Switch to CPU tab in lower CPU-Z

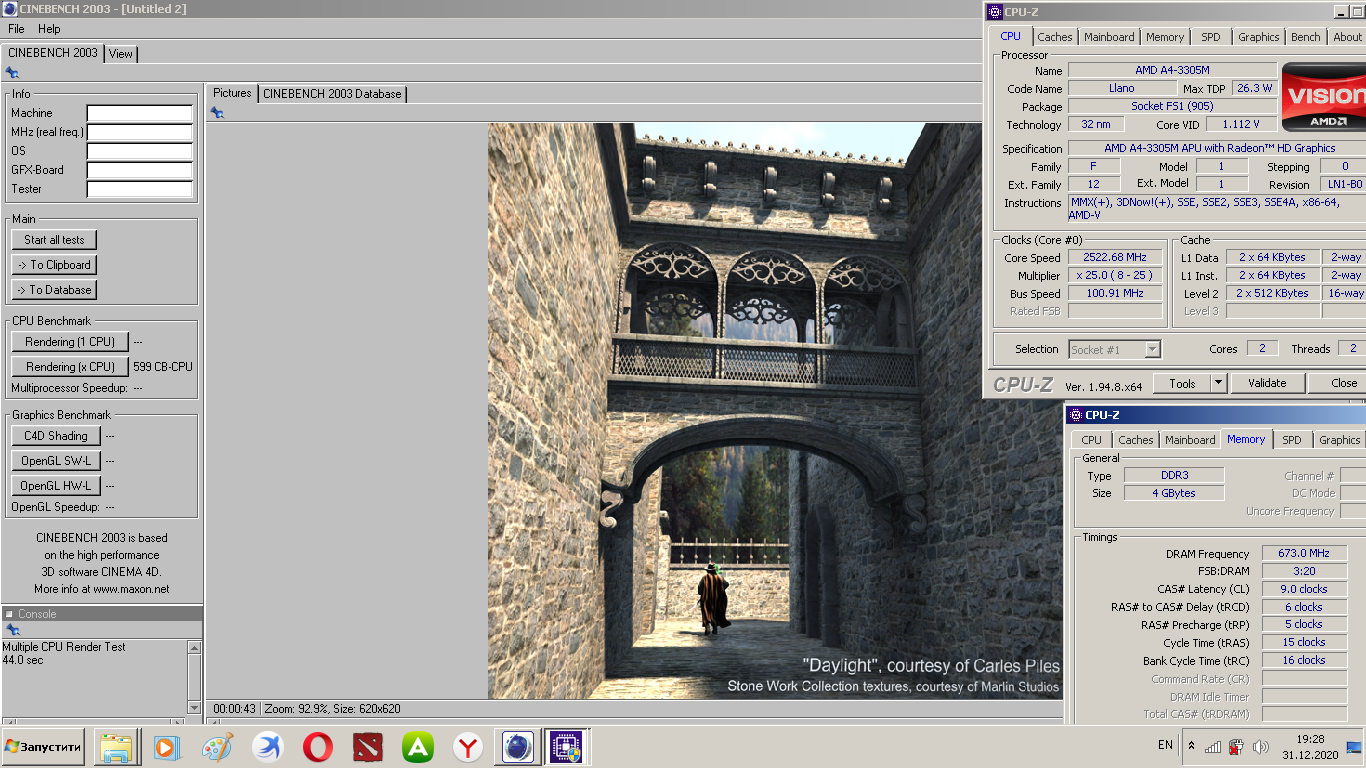[1091, 440]
